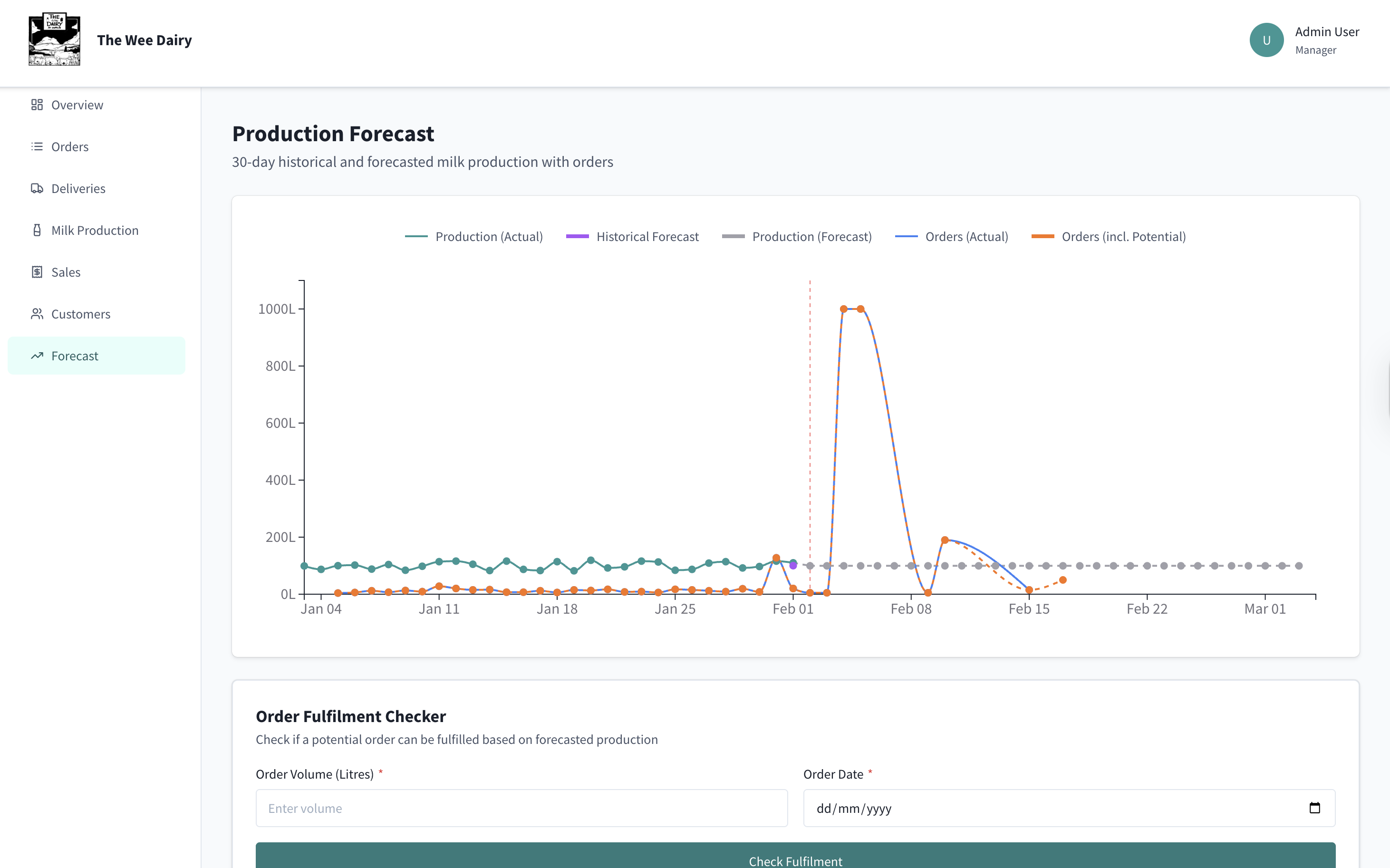The image size is (1390, 868).
Task: Click the Forecast trend arrow icon
Action: tap(37, 356)
